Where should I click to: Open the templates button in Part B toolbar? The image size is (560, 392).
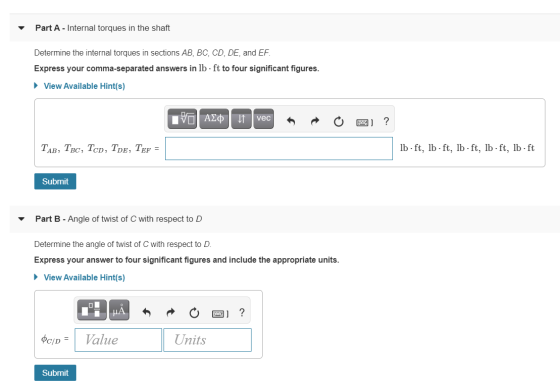tap(92, 310)
